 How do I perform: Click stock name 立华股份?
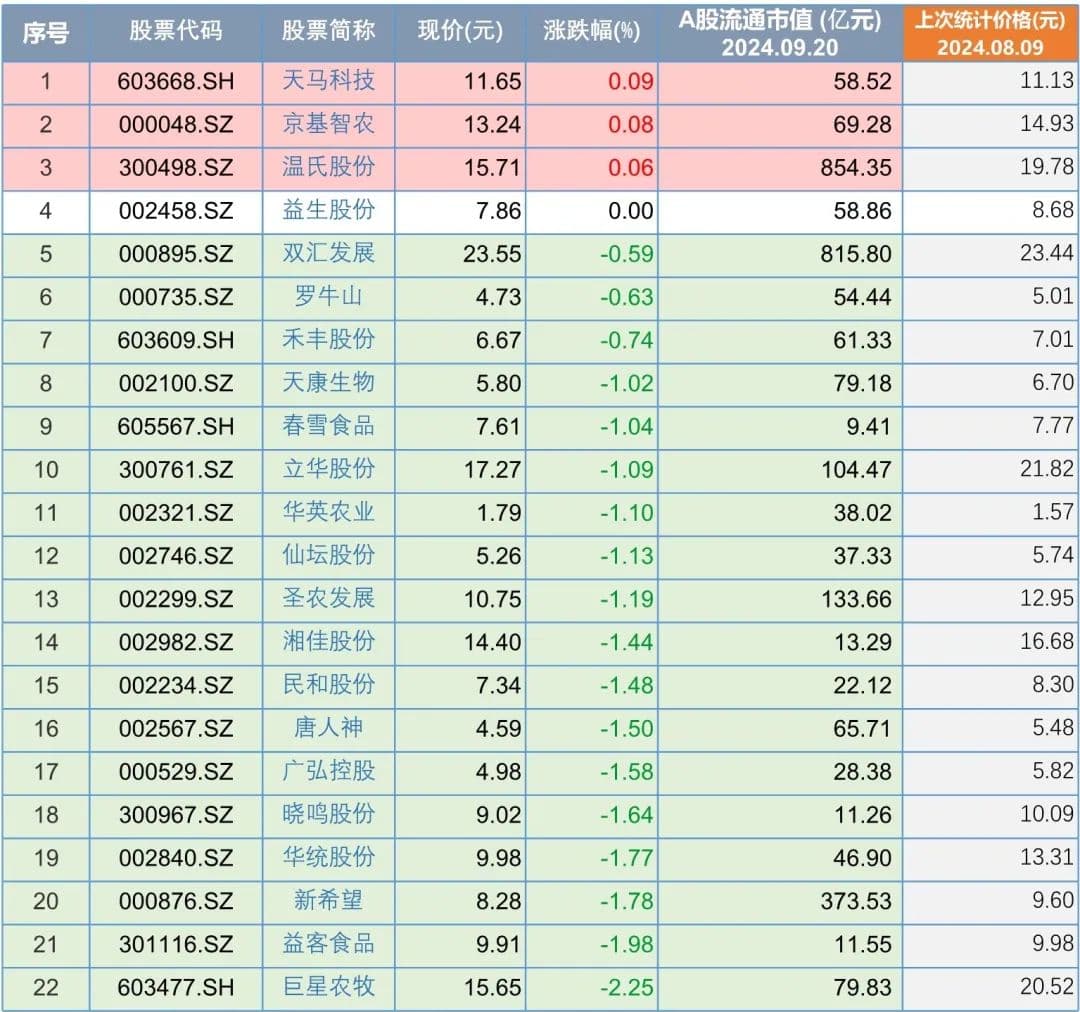(x=329, y=469)
